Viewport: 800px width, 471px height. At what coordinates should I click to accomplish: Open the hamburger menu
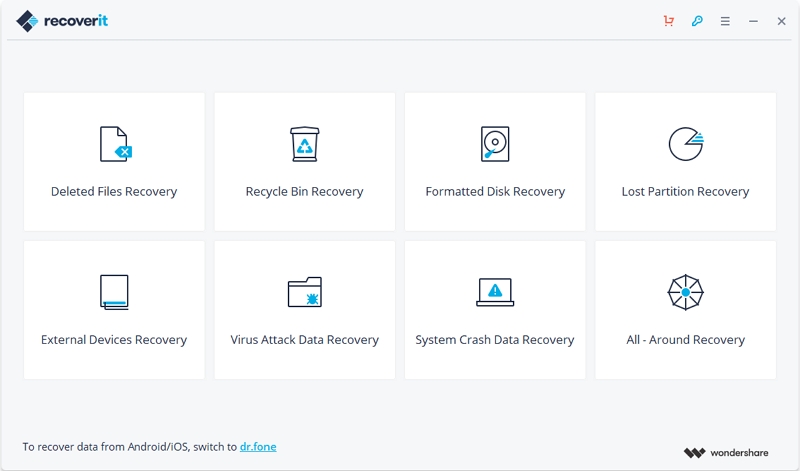click(725, 21)
